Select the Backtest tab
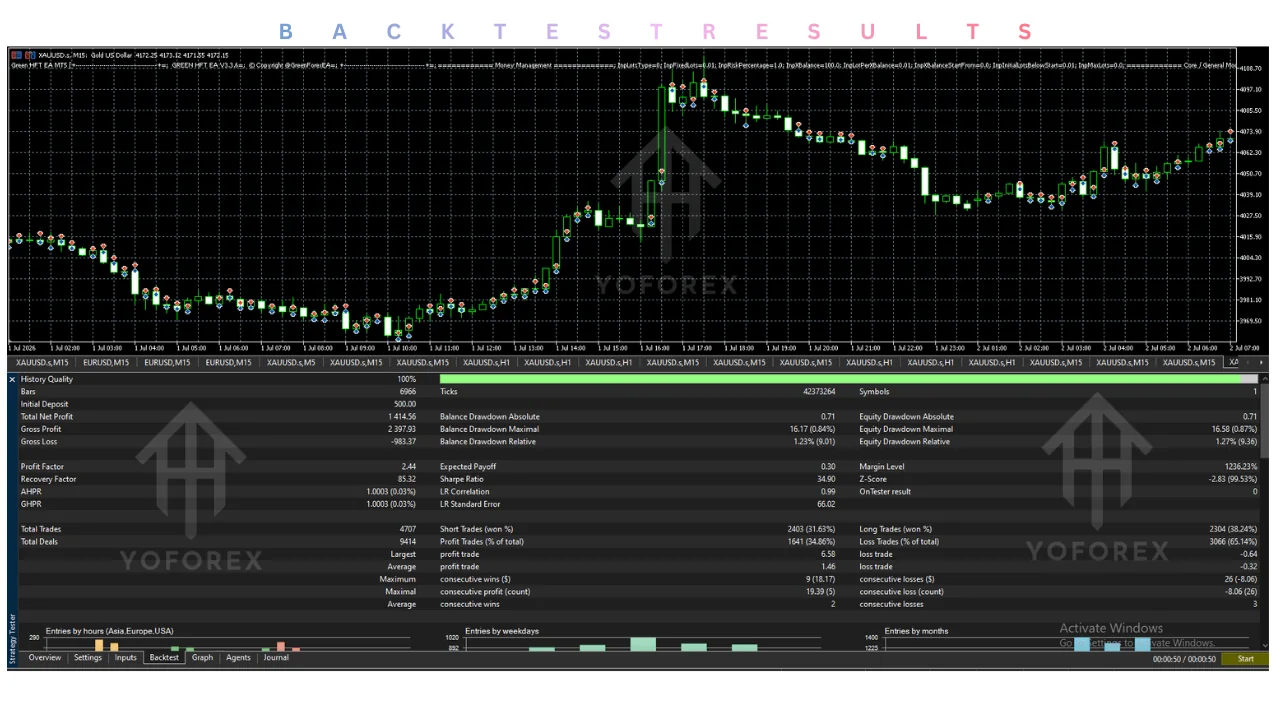 tap(164, 658)
